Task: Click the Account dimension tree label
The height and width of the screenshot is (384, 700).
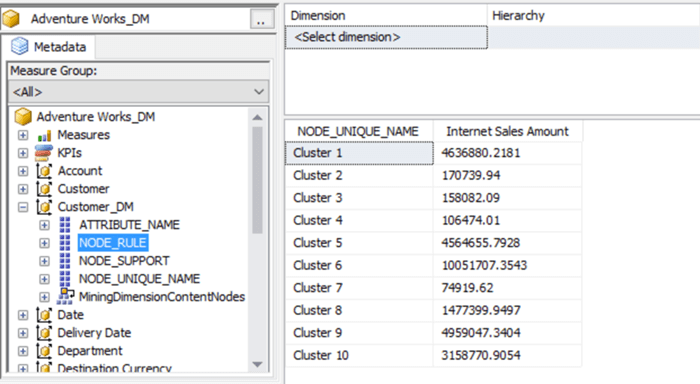Action: [80, 171]
